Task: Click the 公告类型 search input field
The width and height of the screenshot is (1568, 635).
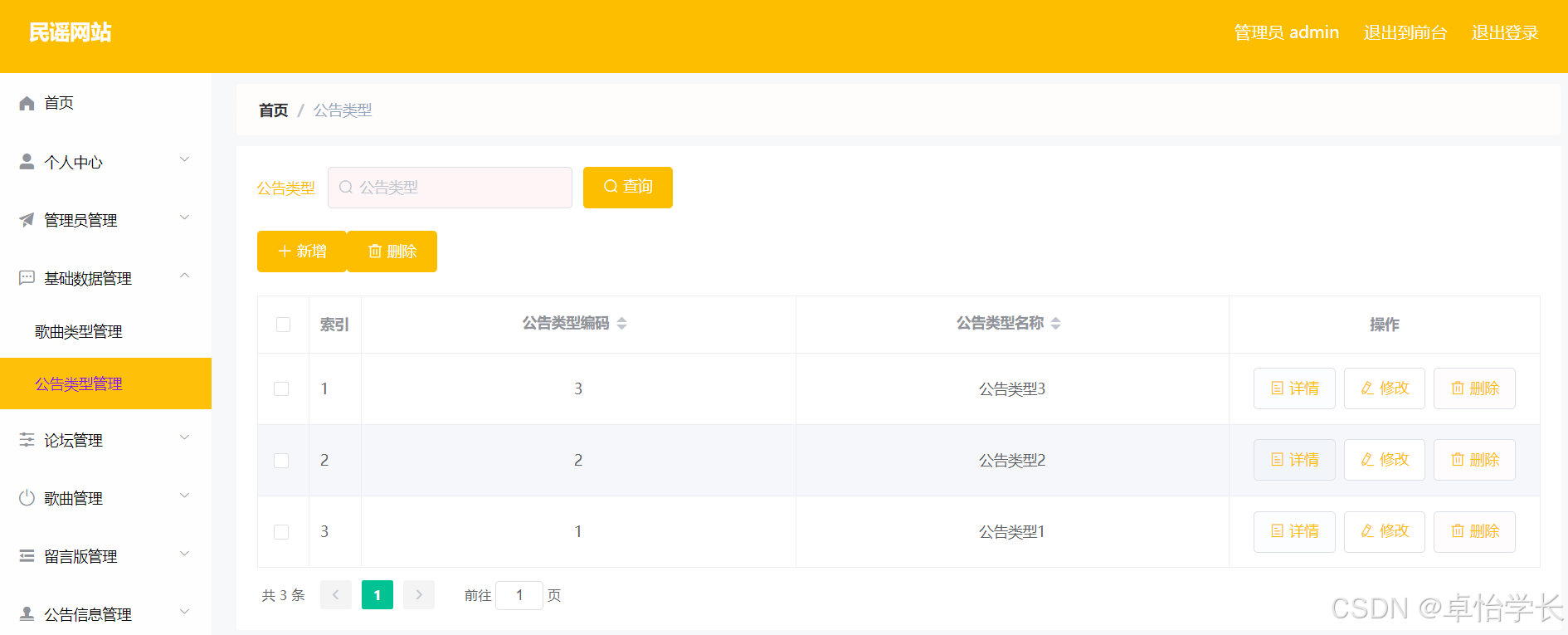Action: pyautogui.click(x=450, y=187)
